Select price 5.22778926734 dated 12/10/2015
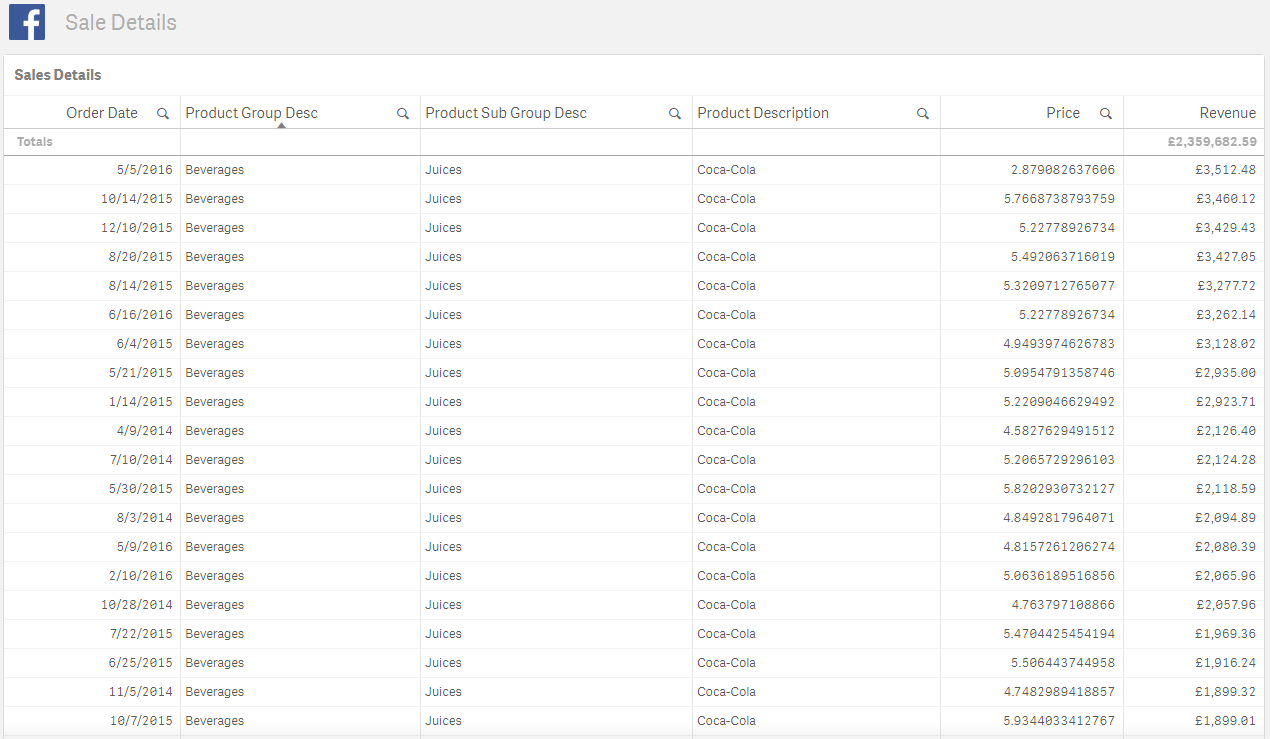Screen dimensions: 1270x739 point(1066,228)
